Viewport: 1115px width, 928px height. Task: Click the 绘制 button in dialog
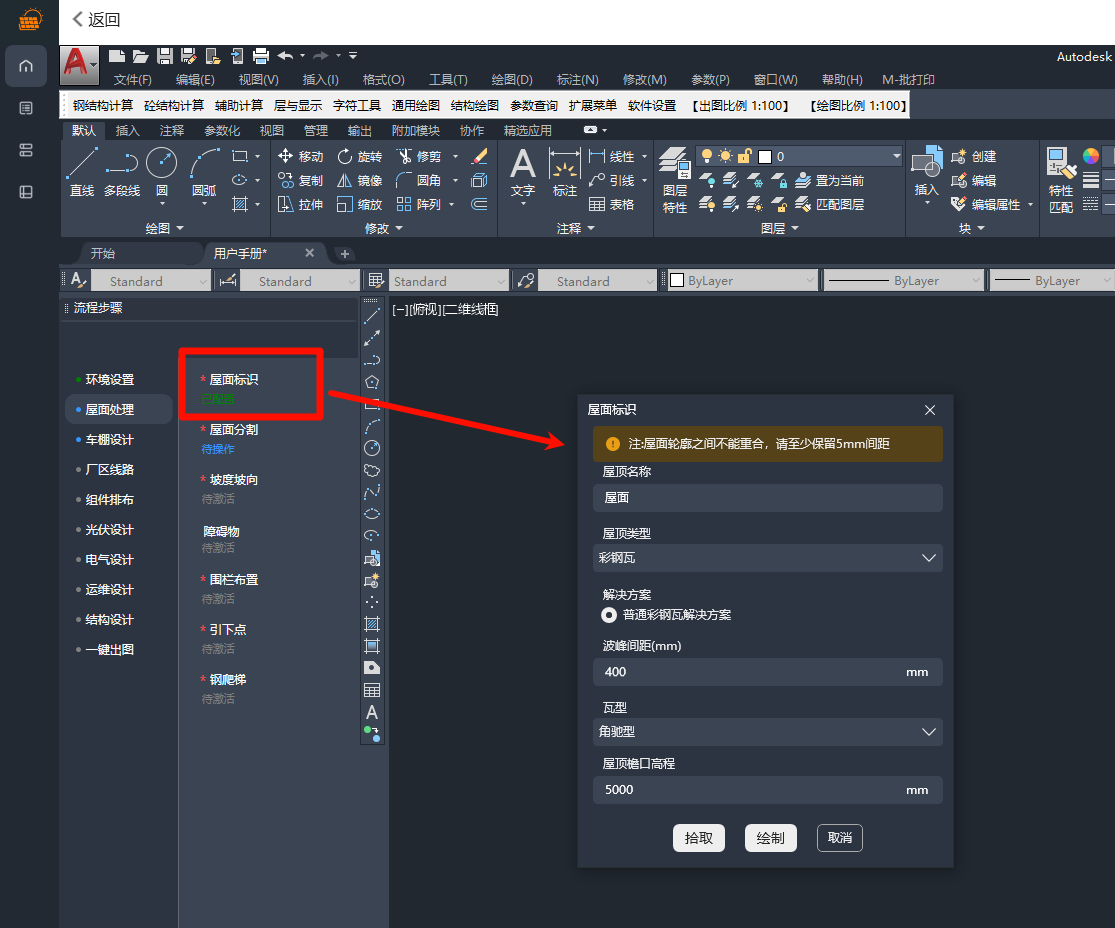[770, 838]
